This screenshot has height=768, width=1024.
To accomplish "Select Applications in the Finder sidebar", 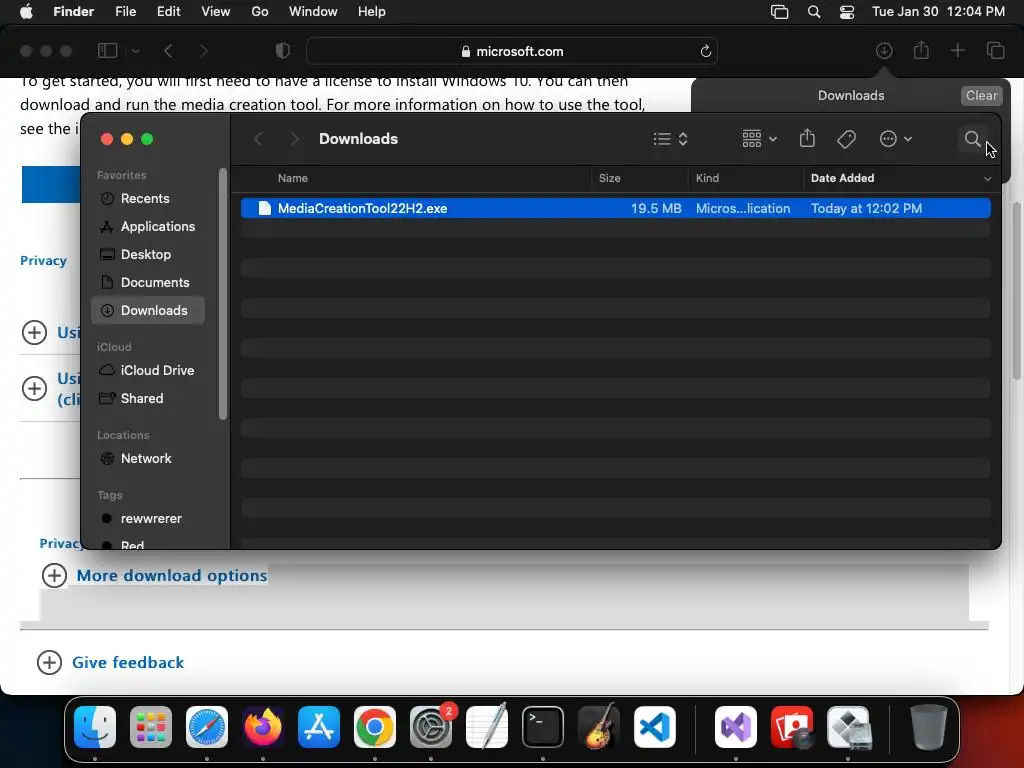I will (148, 227).
